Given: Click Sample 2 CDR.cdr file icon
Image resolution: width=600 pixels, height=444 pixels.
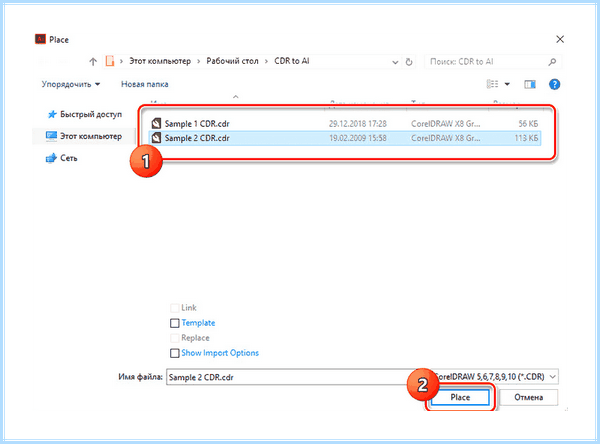Looking at the screenshot, I should point(156,138).
